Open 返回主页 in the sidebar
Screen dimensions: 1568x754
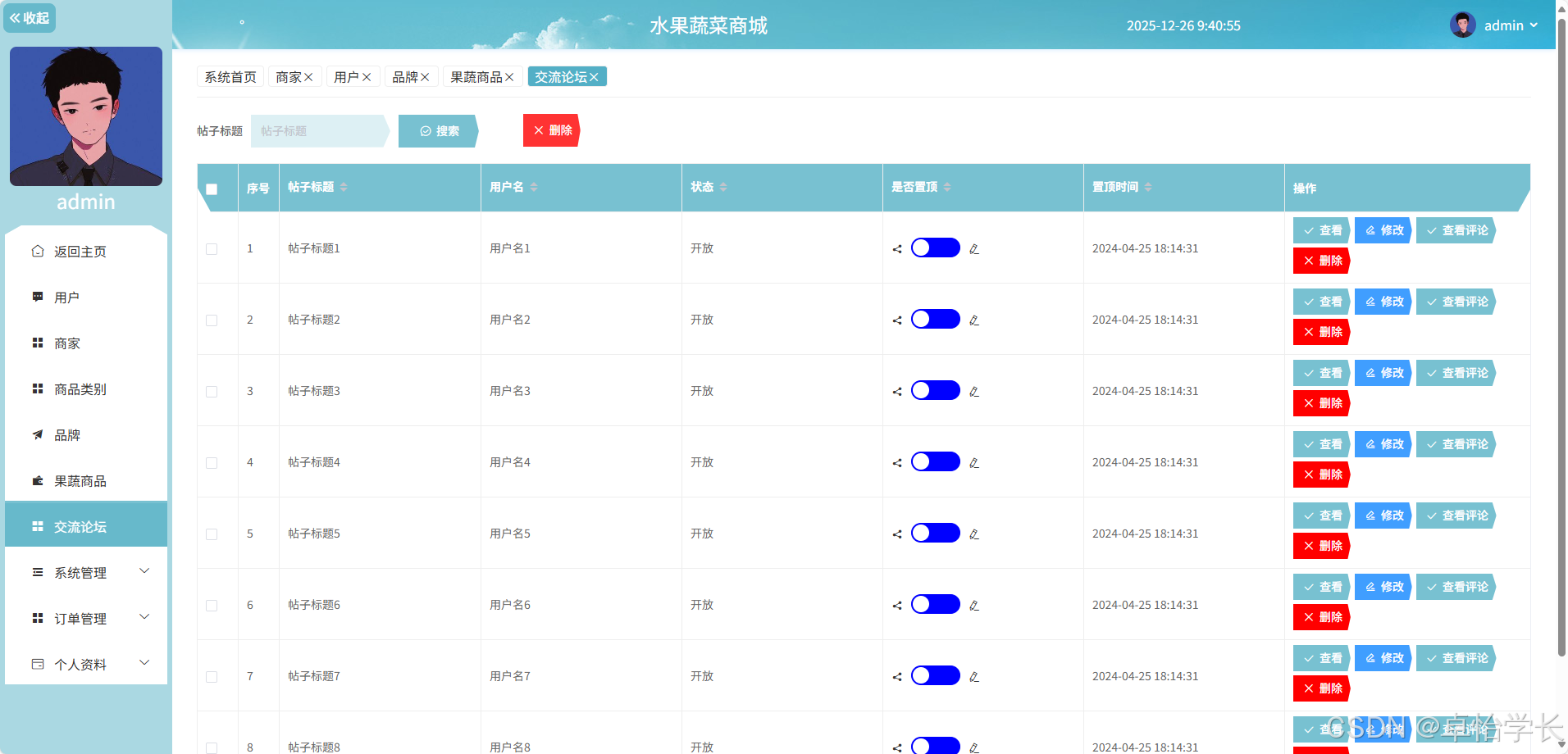[x=86, y=252]
